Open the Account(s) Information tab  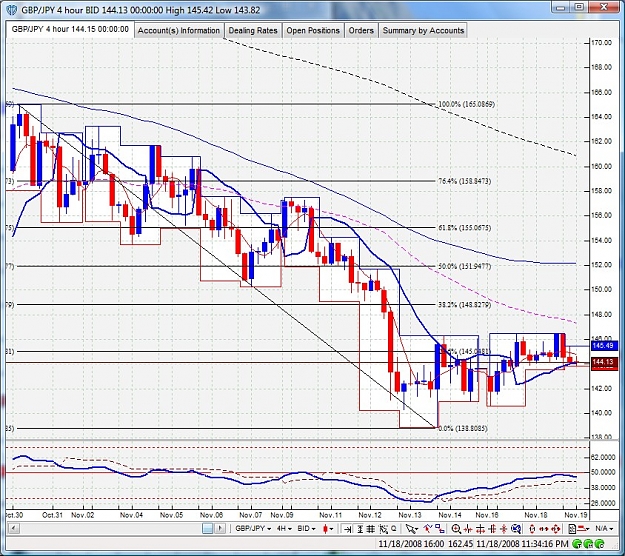[x=179, y=31]
